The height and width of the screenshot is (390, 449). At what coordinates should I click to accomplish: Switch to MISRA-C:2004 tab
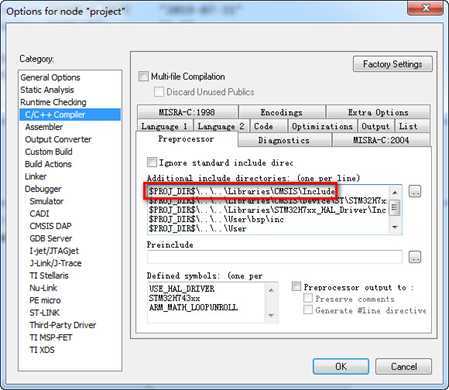coord(381,140)
